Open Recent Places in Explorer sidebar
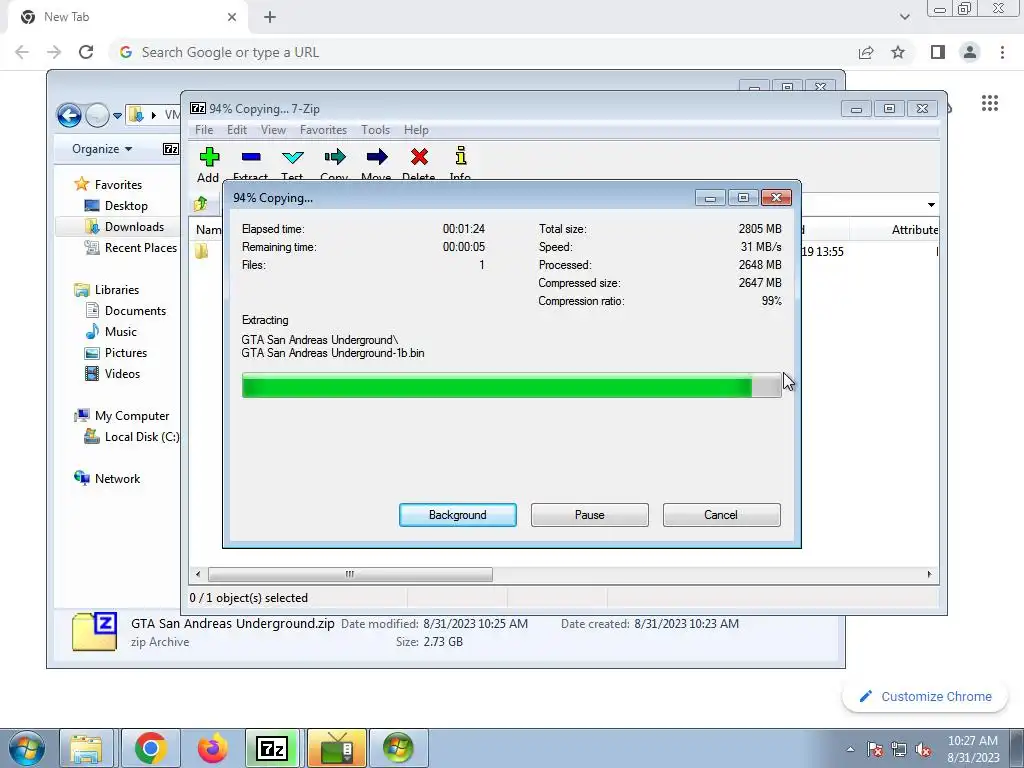The image size is (1024, 768). click(140, 248)
